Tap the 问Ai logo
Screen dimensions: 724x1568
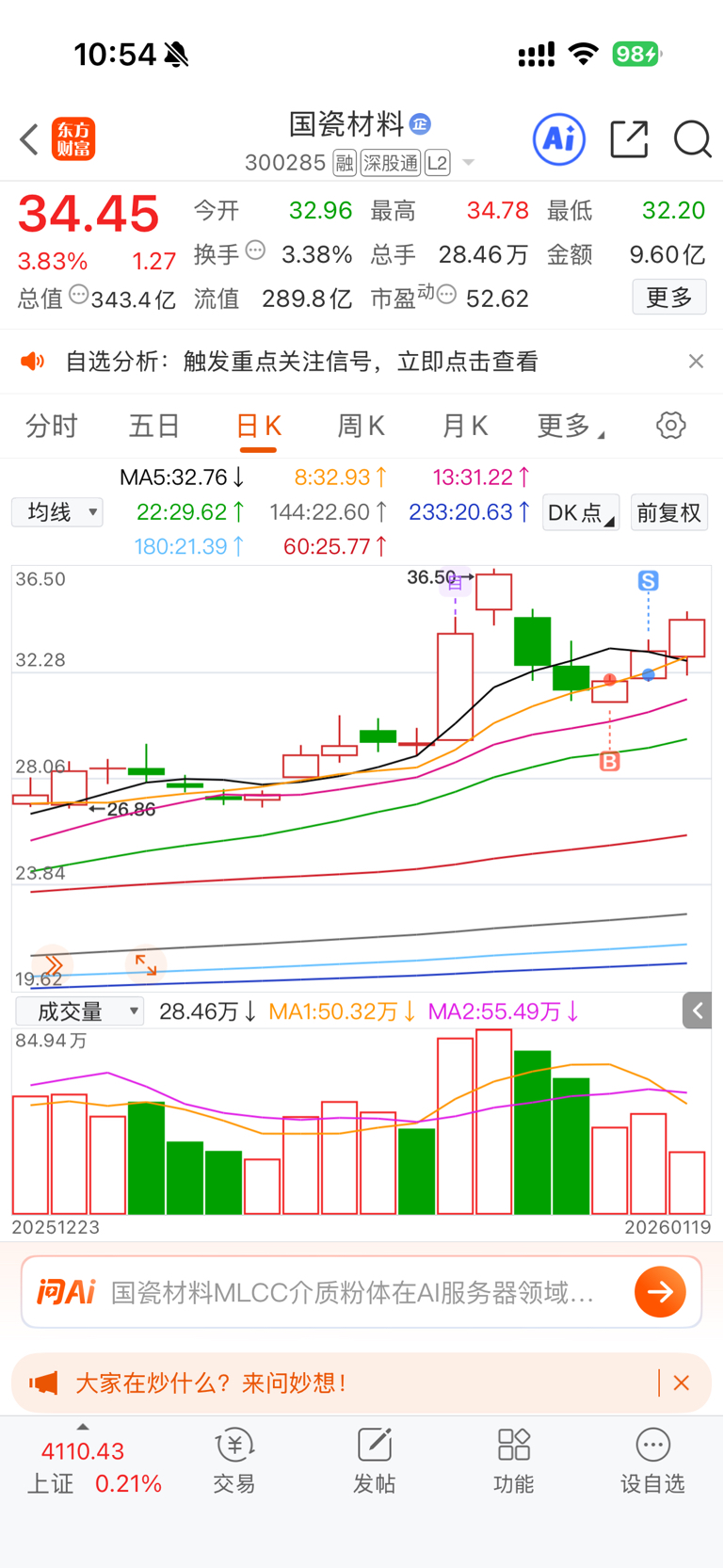[x=66, y=1292]
